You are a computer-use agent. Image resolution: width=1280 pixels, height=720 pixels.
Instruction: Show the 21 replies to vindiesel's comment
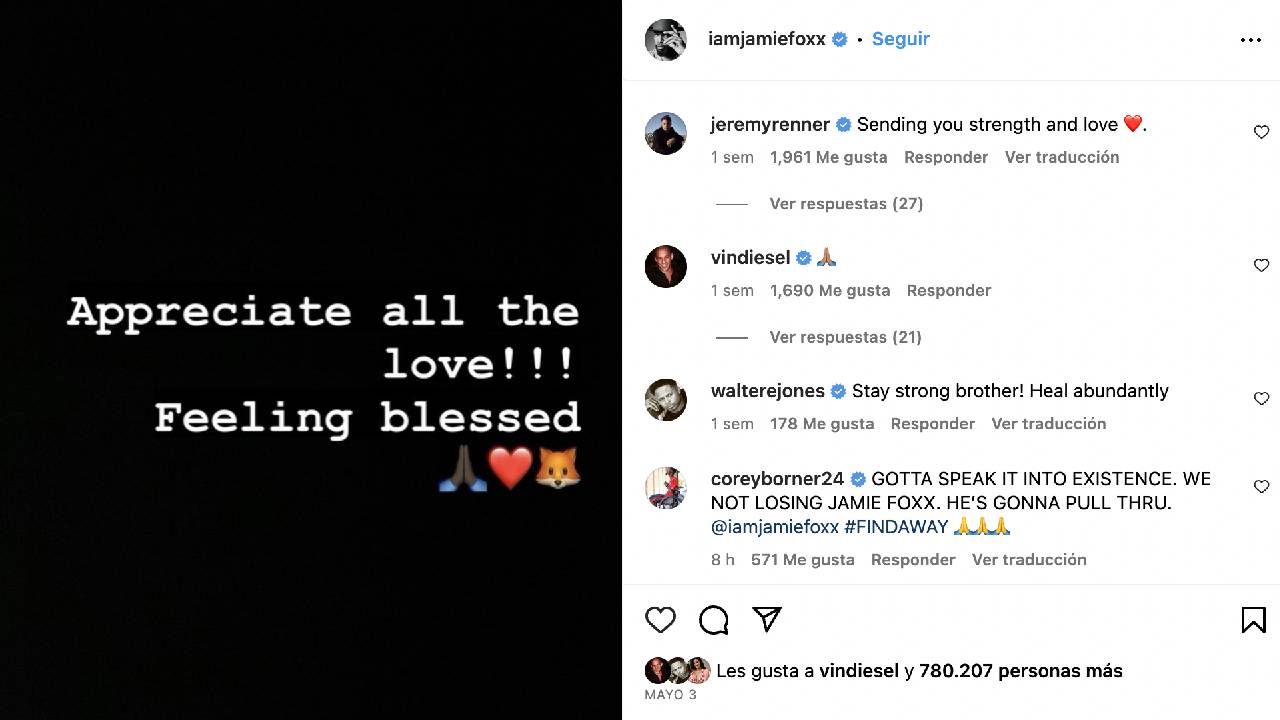click(845, 337)
